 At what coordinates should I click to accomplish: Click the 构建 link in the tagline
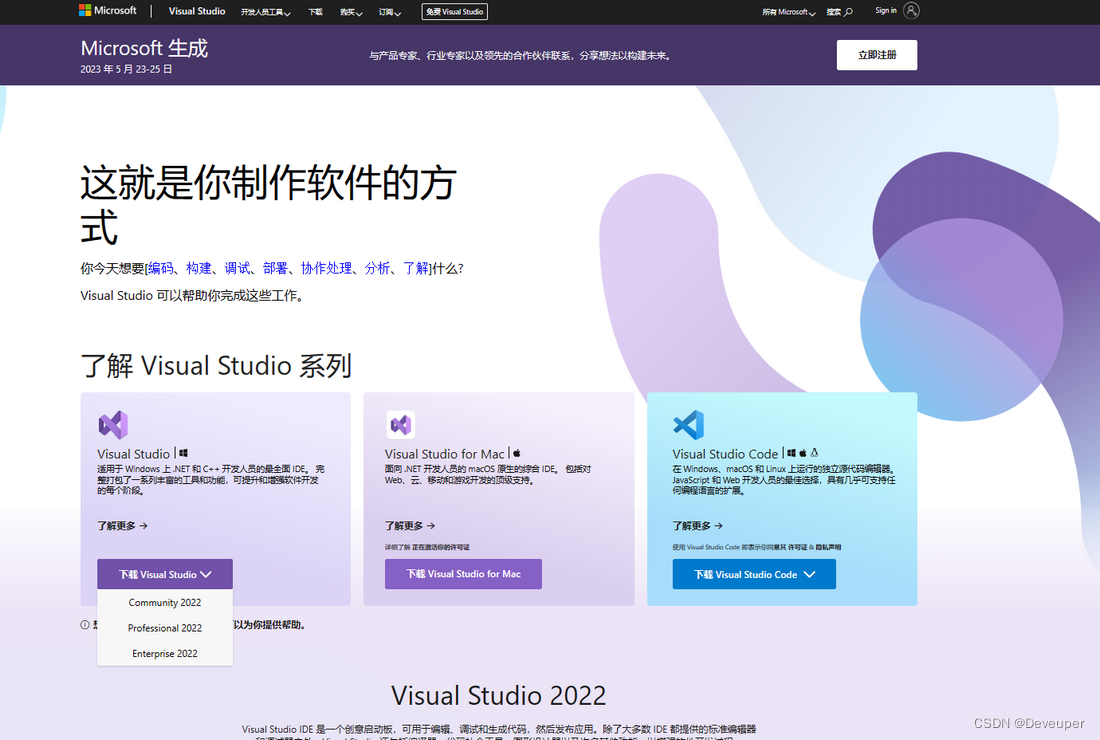(199, 268)
